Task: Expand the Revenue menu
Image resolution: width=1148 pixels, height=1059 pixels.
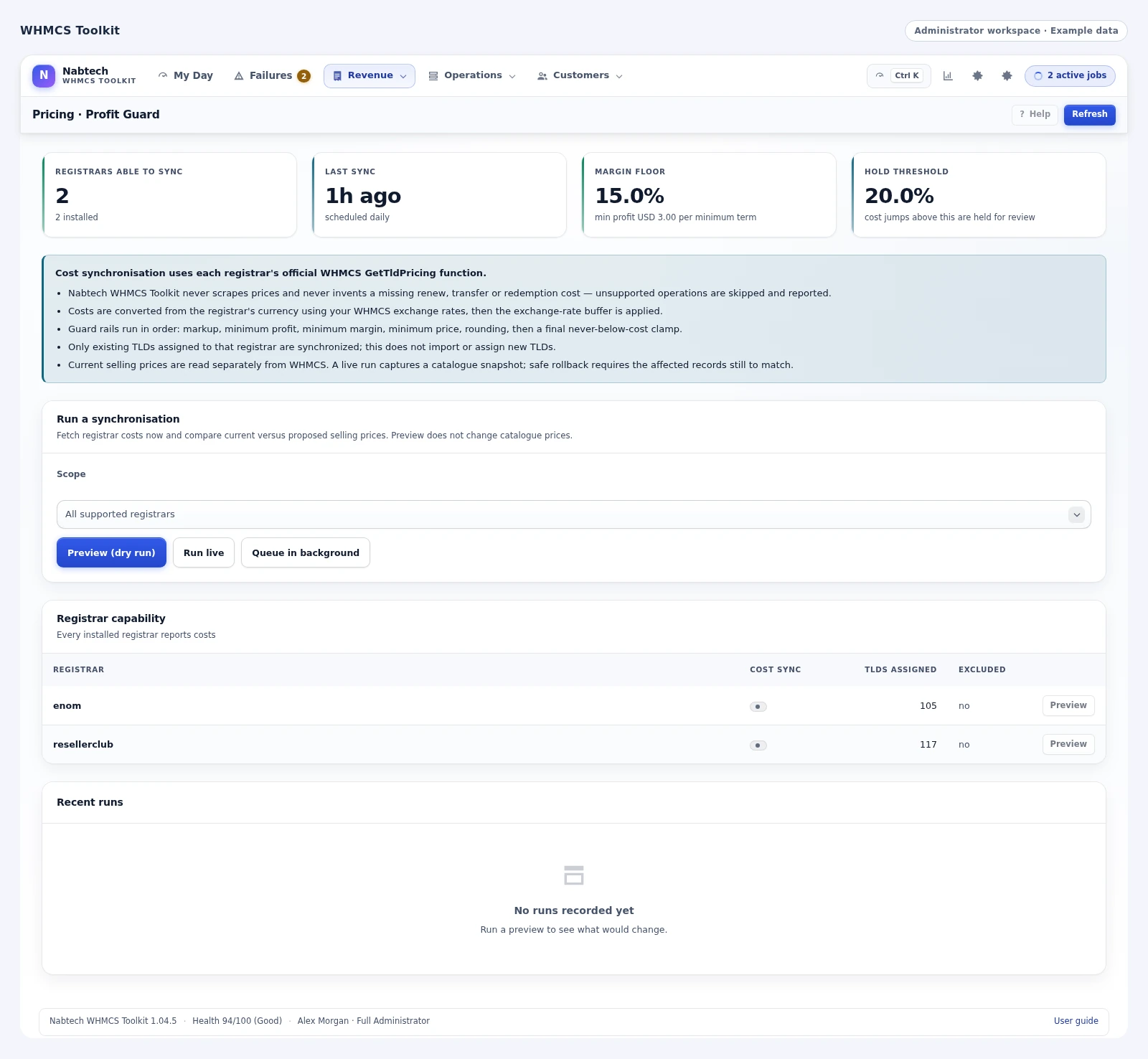Action: click(370, 75)
